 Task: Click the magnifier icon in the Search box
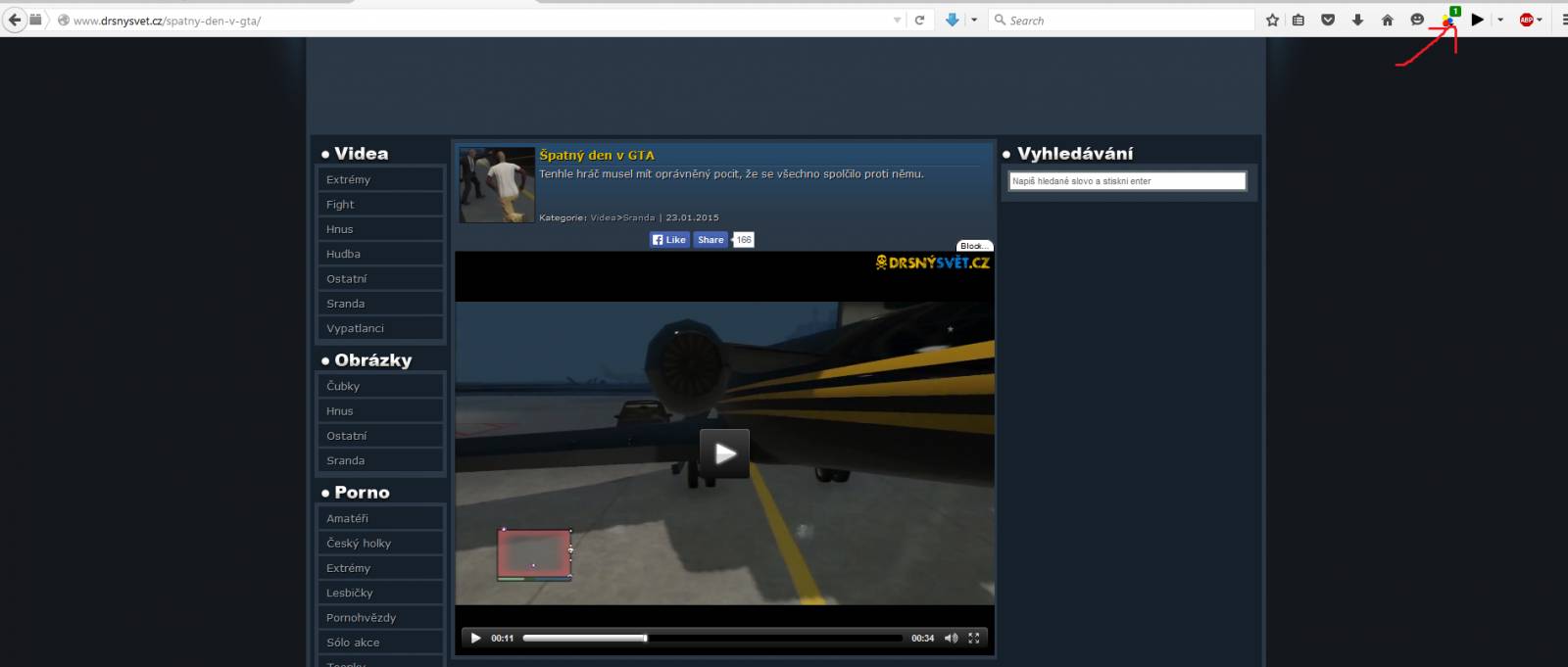coord(1000,20)
